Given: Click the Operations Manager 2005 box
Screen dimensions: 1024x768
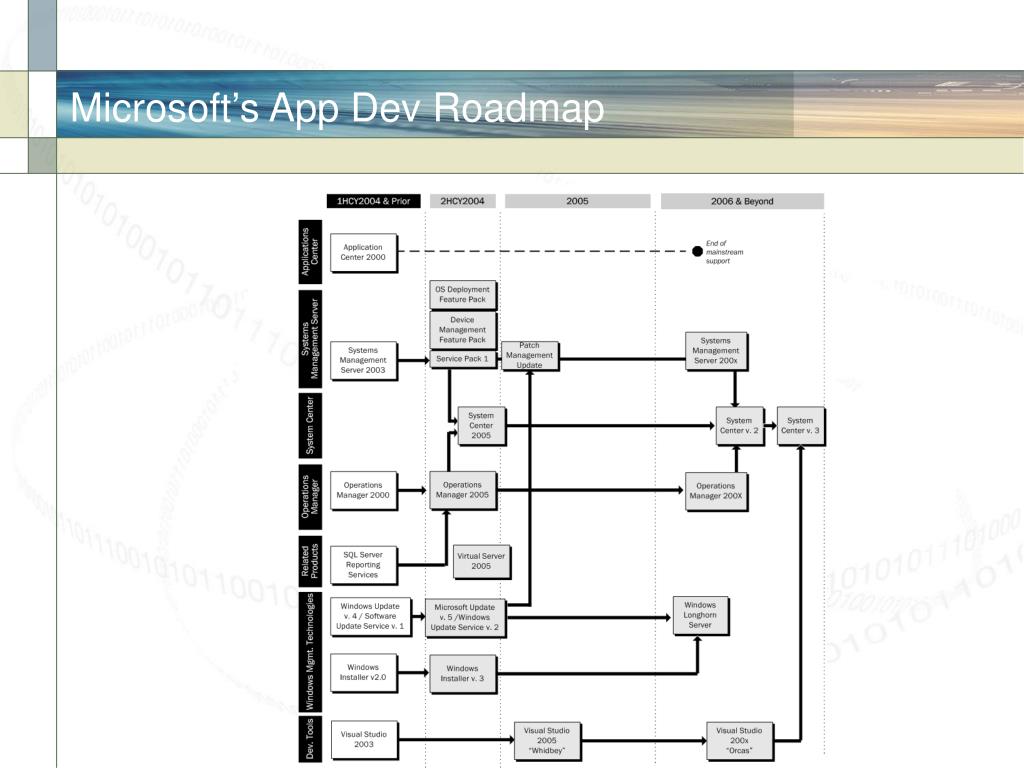Looking at the screenshot, I should coord(462,490).
